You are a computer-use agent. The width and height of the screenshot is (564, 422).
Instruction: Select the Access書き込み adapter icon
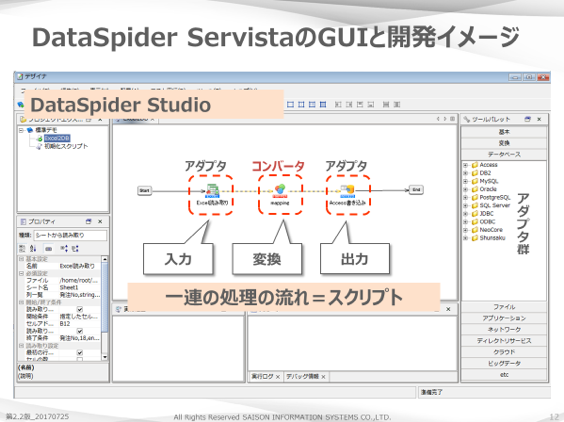pyautogui.click(x=348, y=191)
